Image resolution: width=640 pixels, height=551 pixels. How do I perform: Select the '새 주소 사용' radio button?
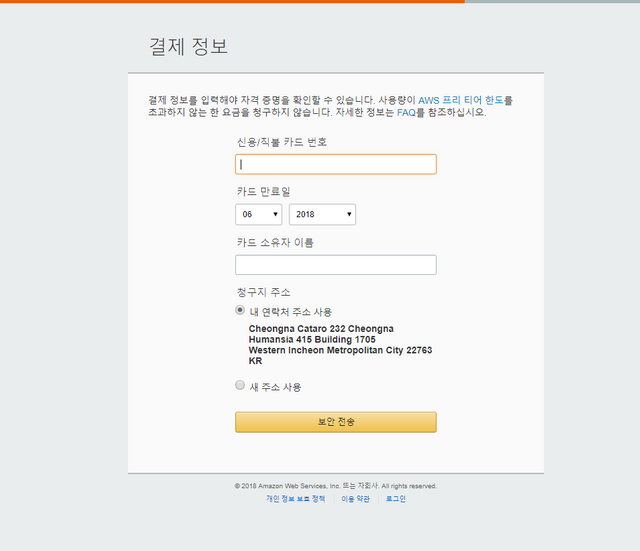(x=240, y=385)
